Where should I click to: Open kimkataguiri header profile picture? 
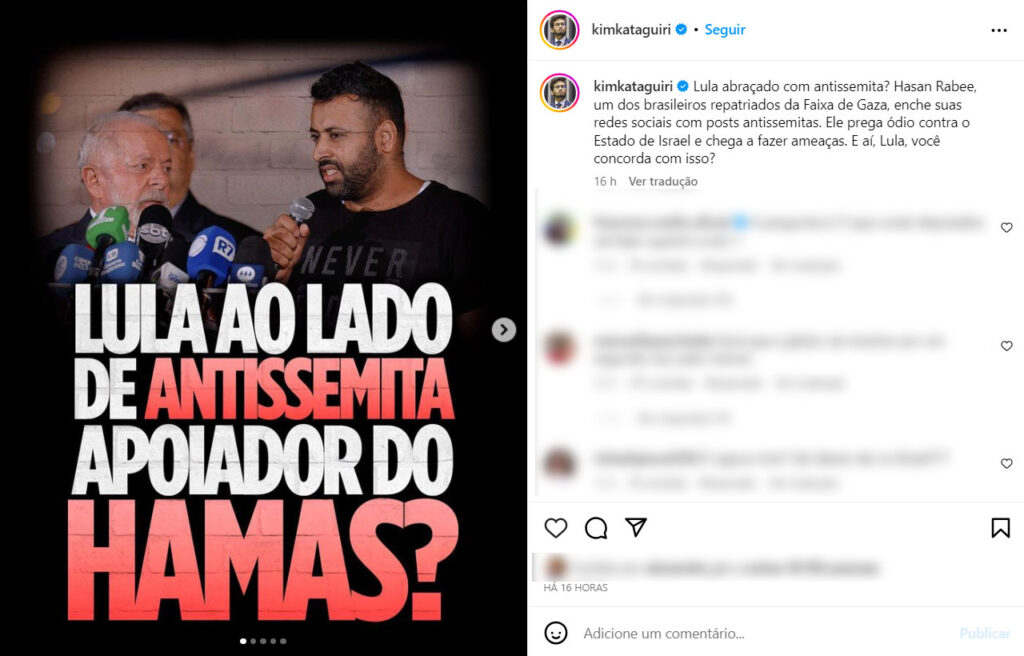click(x=560, y=30)
